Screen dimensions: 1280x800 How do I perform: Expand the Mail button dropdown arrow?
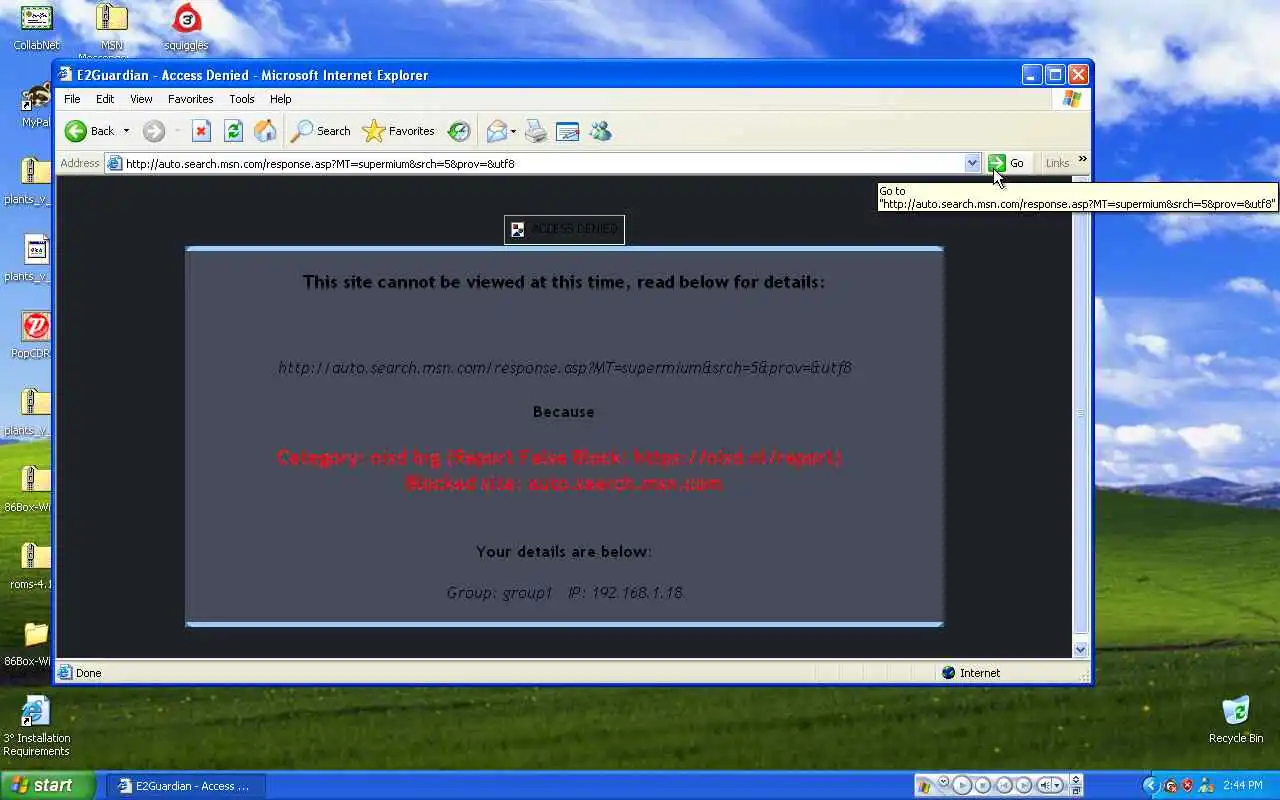point(513,131)
